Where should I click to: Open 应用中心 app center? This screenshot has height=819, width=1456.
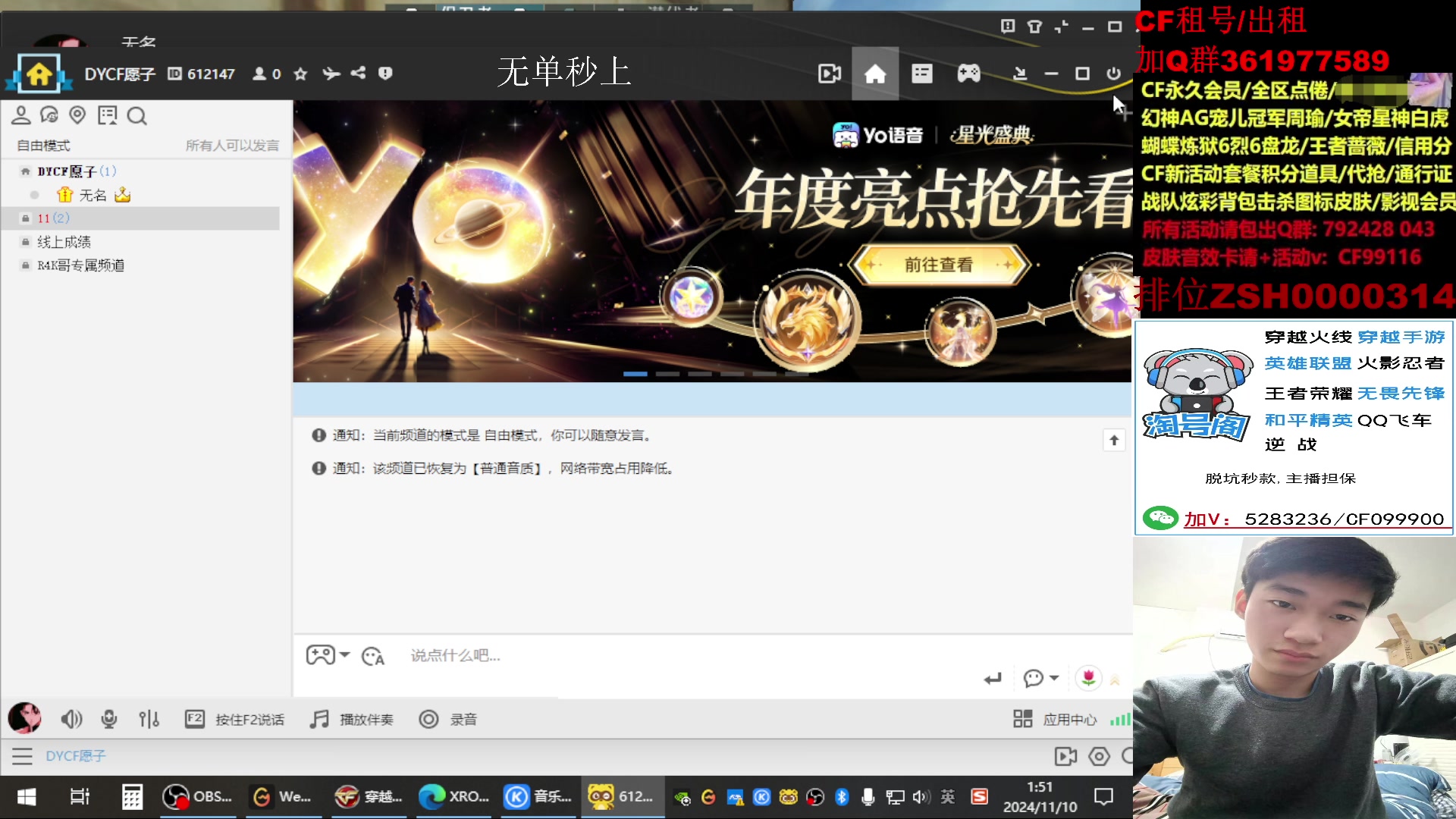(x=1055, y=719)
